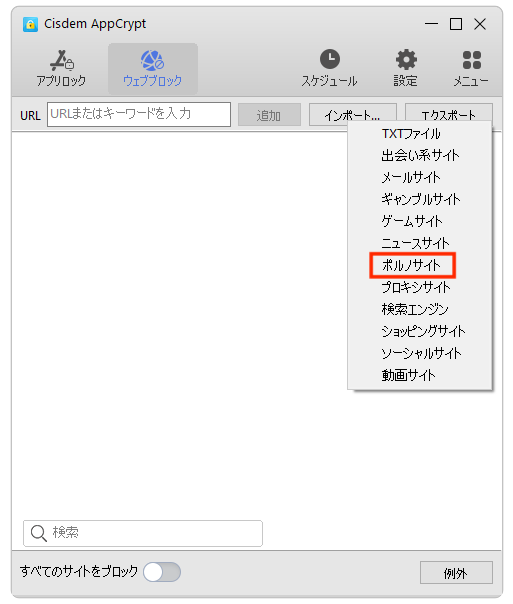Open the 例外 exceptions button

pyautogui.click(x=456, y=573)
